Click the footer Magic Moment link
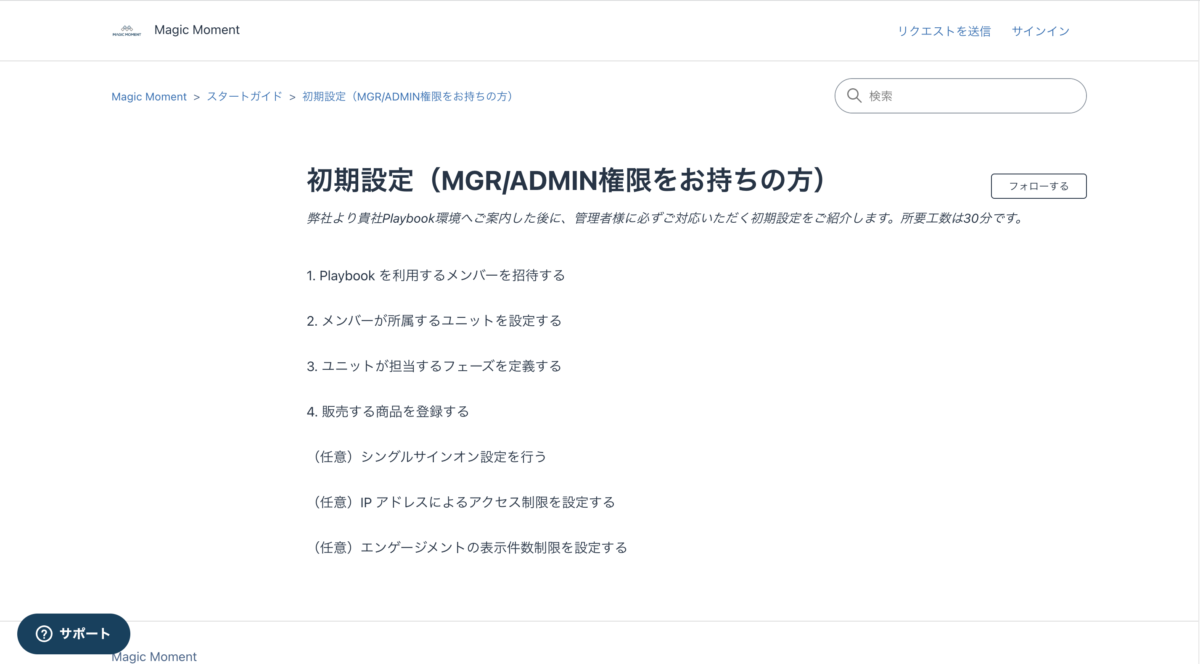The image size is (1200, 664). point(154,657)
